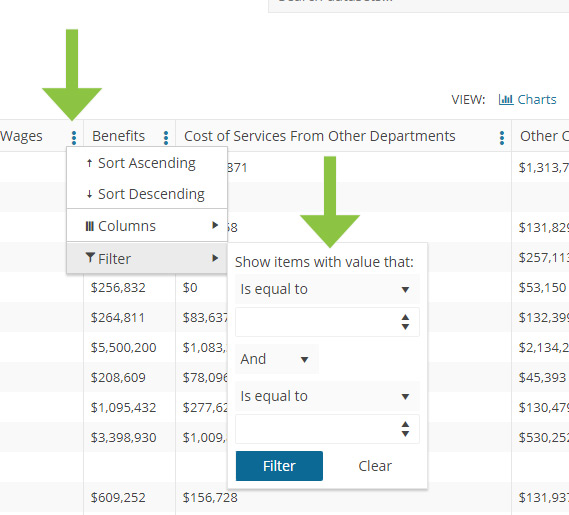Open the first 'Is equal to' dropdown
The image size is (569, 515).
[x=327, y=289]
